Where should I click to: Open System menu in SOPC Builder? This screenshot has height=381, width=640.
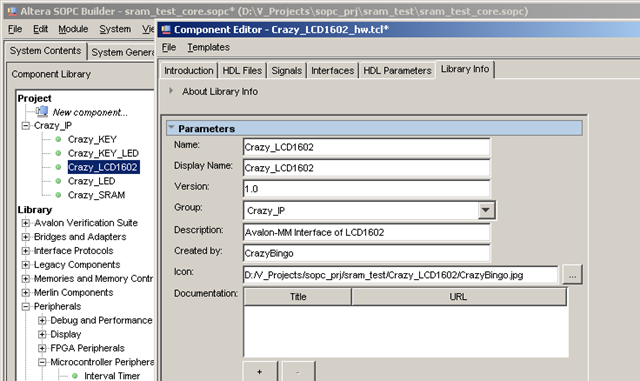click(x=115, y=29)
